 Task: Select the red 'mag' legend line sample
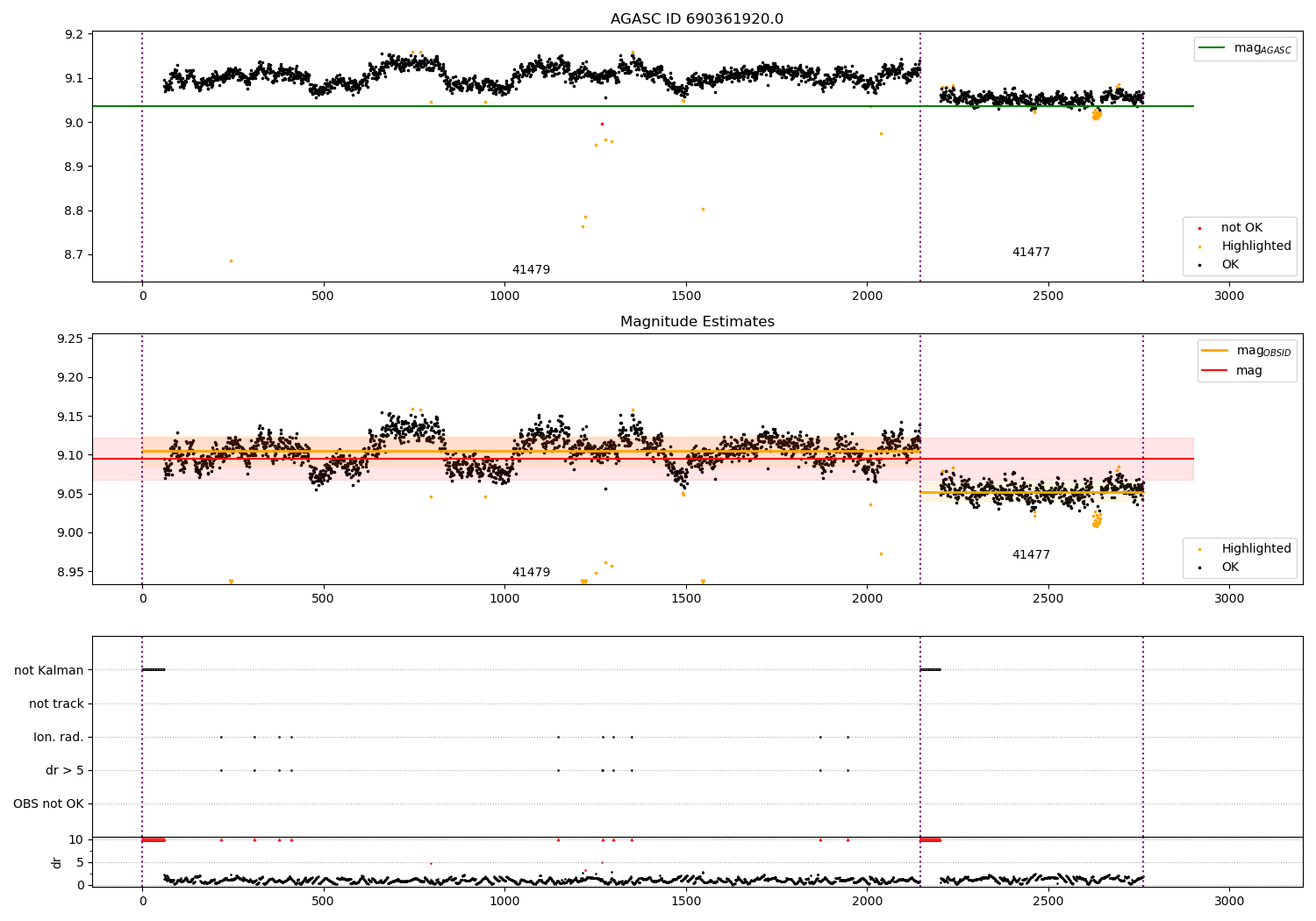1215,370
